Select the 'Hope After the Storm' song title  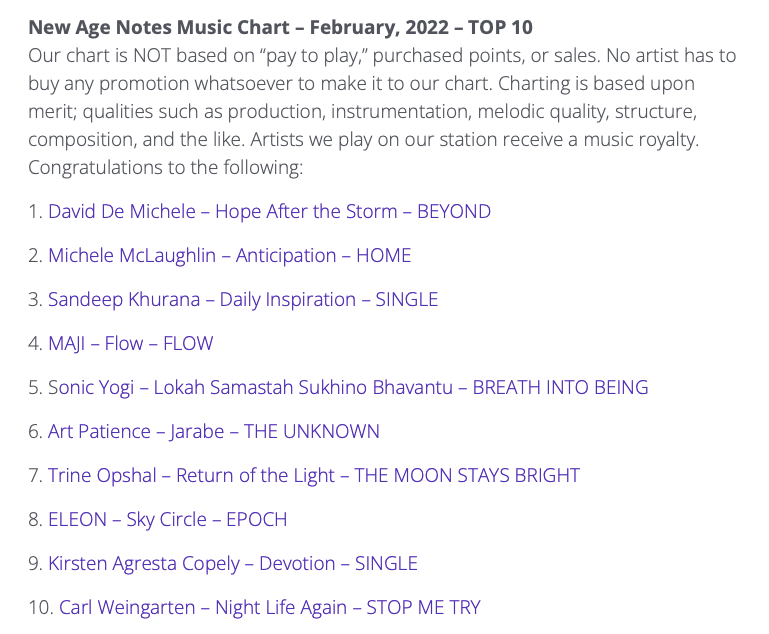306,211
